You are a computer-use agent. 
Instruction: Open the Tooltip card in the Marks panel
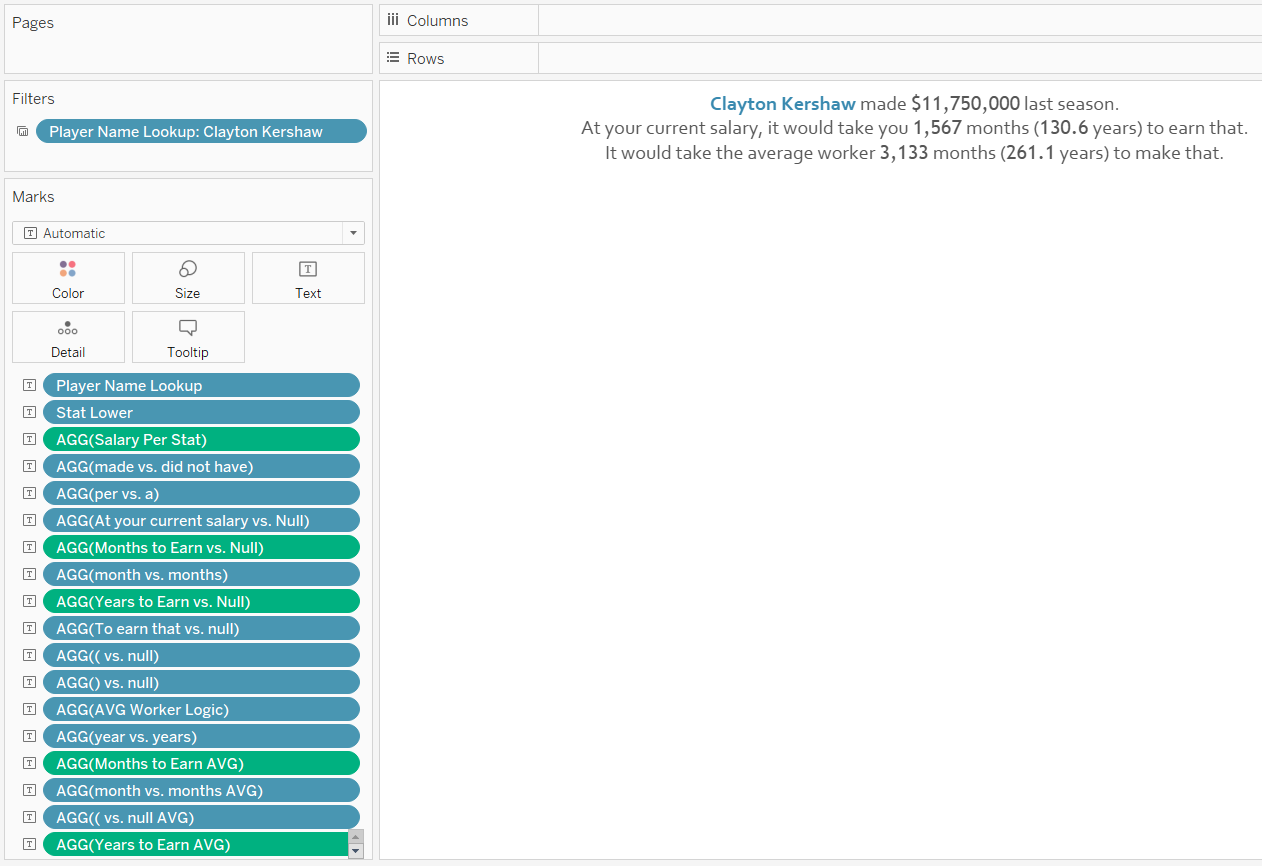click(x=187, y=336)
